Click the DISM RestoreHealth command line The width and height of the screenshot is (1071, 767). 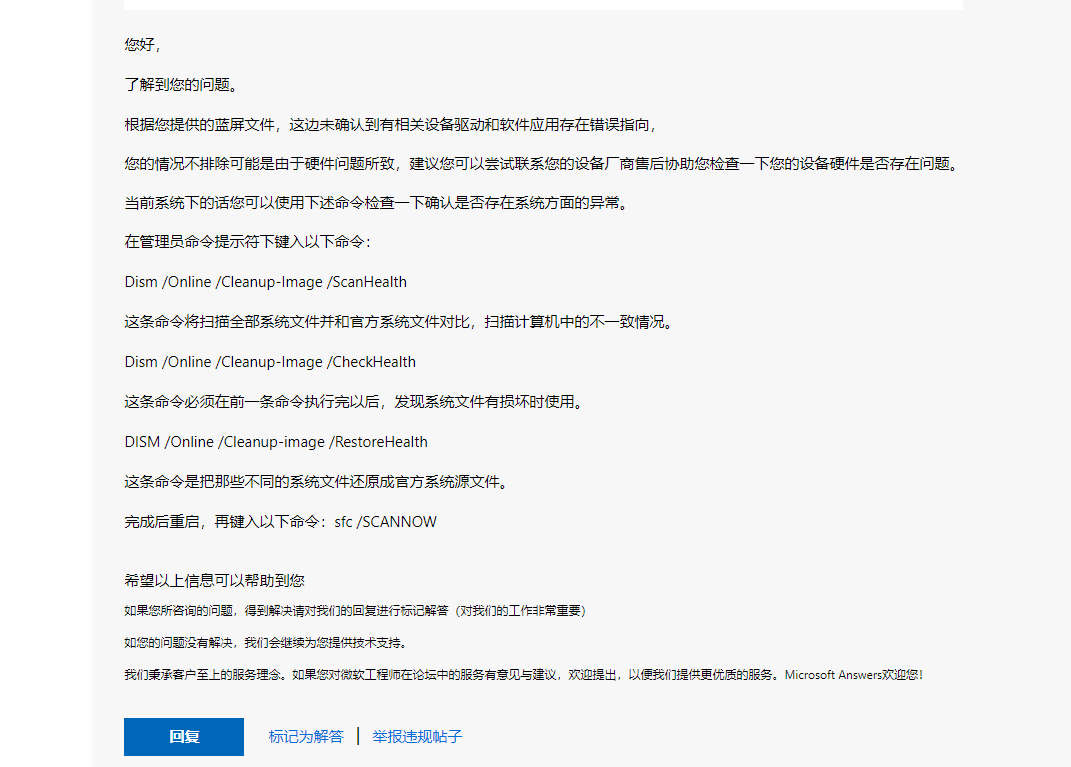pyautogui.click(x=276, y=442)
